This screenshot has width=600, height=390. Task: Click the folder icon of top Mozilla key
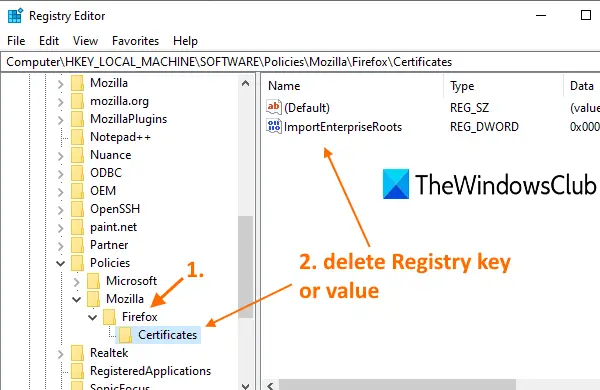click(x=77, y=83)
